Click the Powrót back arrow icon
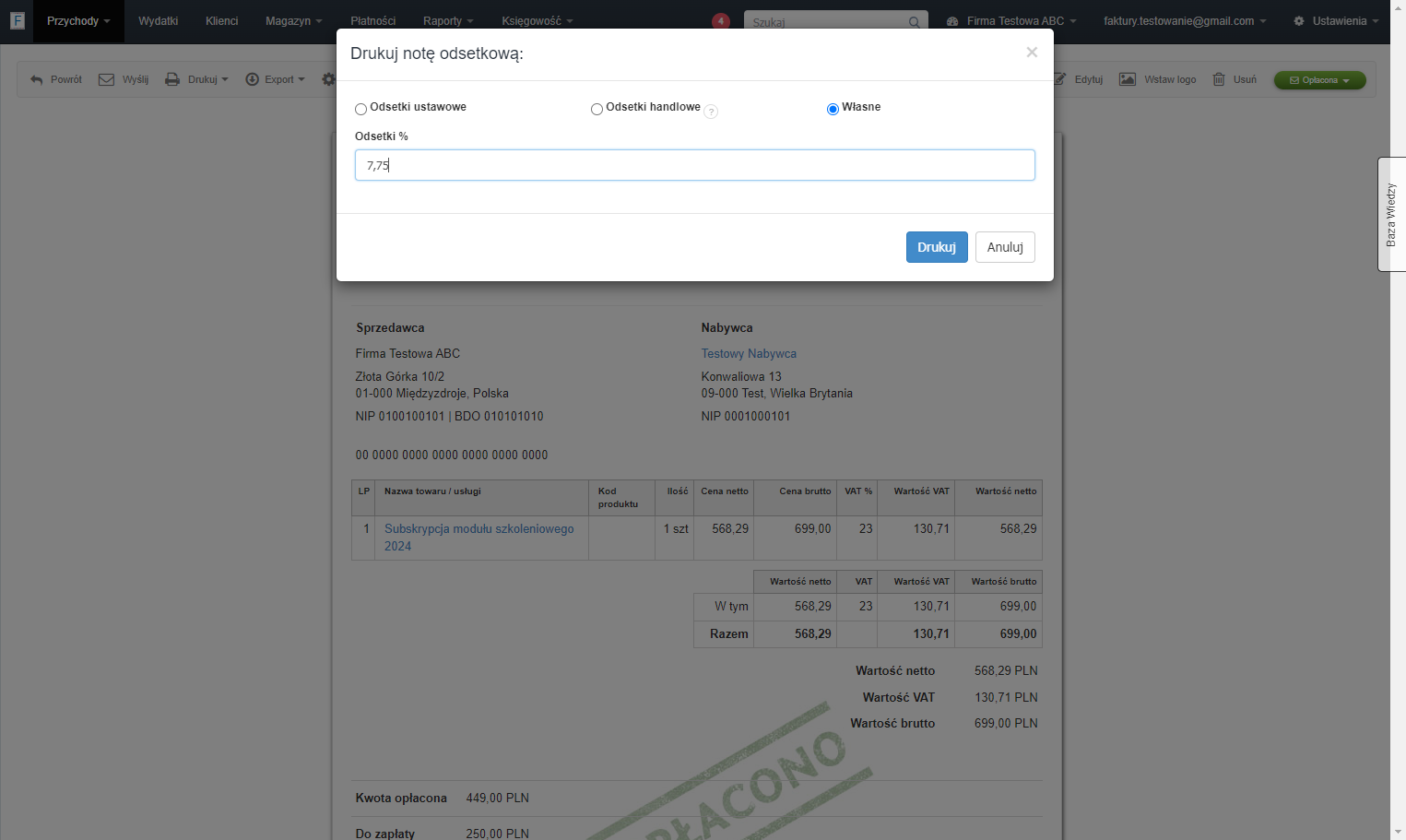 (37, 80)
